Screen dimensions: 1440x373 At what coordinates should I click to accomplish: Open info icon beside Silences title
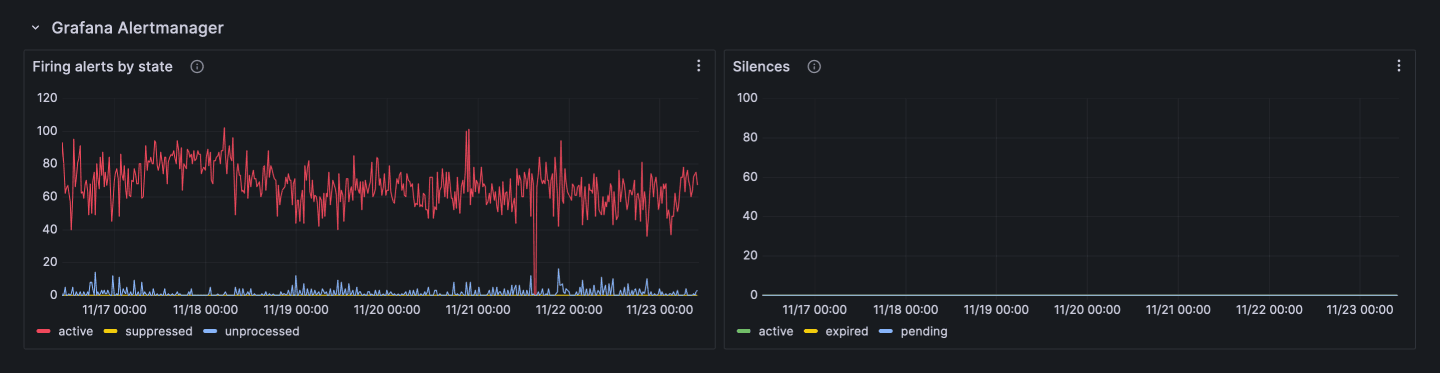(x=814, y=67)
